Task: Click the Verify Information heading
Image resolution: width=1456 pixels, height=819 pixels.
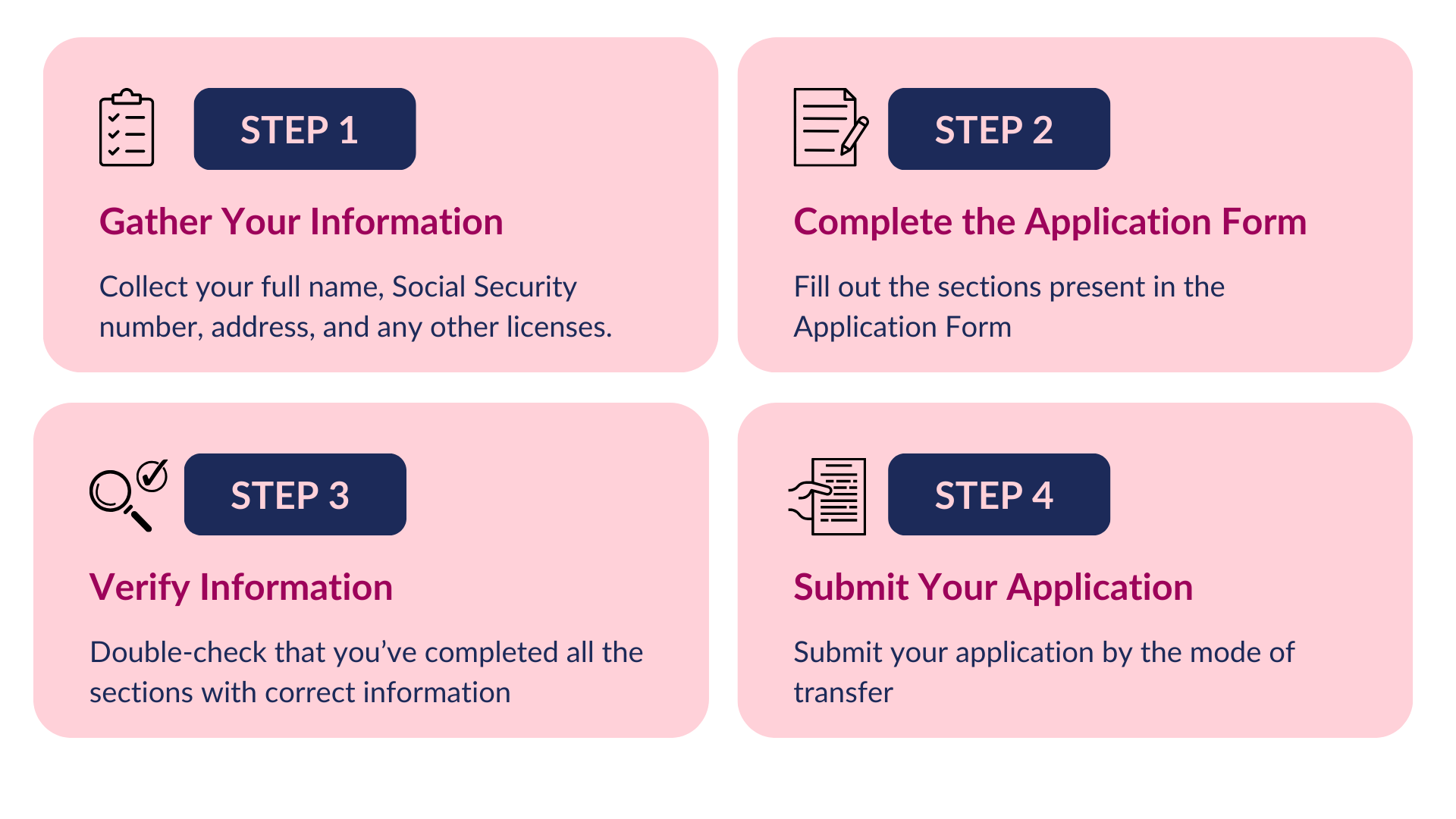Action: pos(241,588)
